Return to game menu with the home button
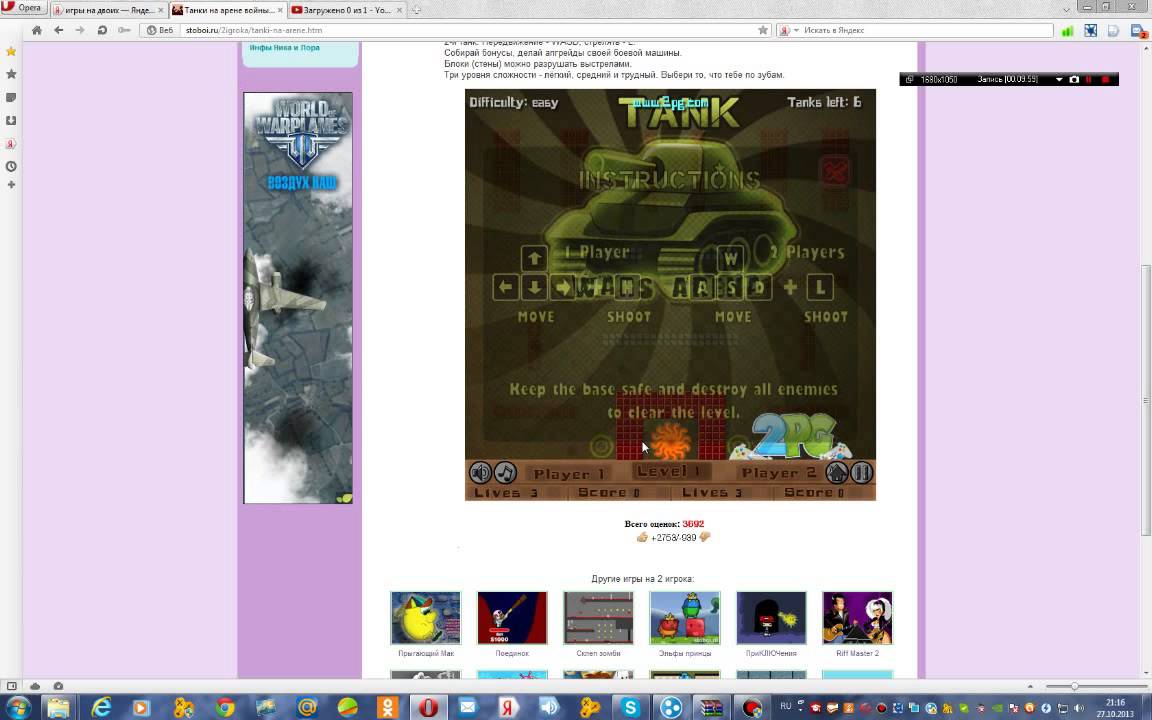 pyautogui.click(x=837, y=472)
